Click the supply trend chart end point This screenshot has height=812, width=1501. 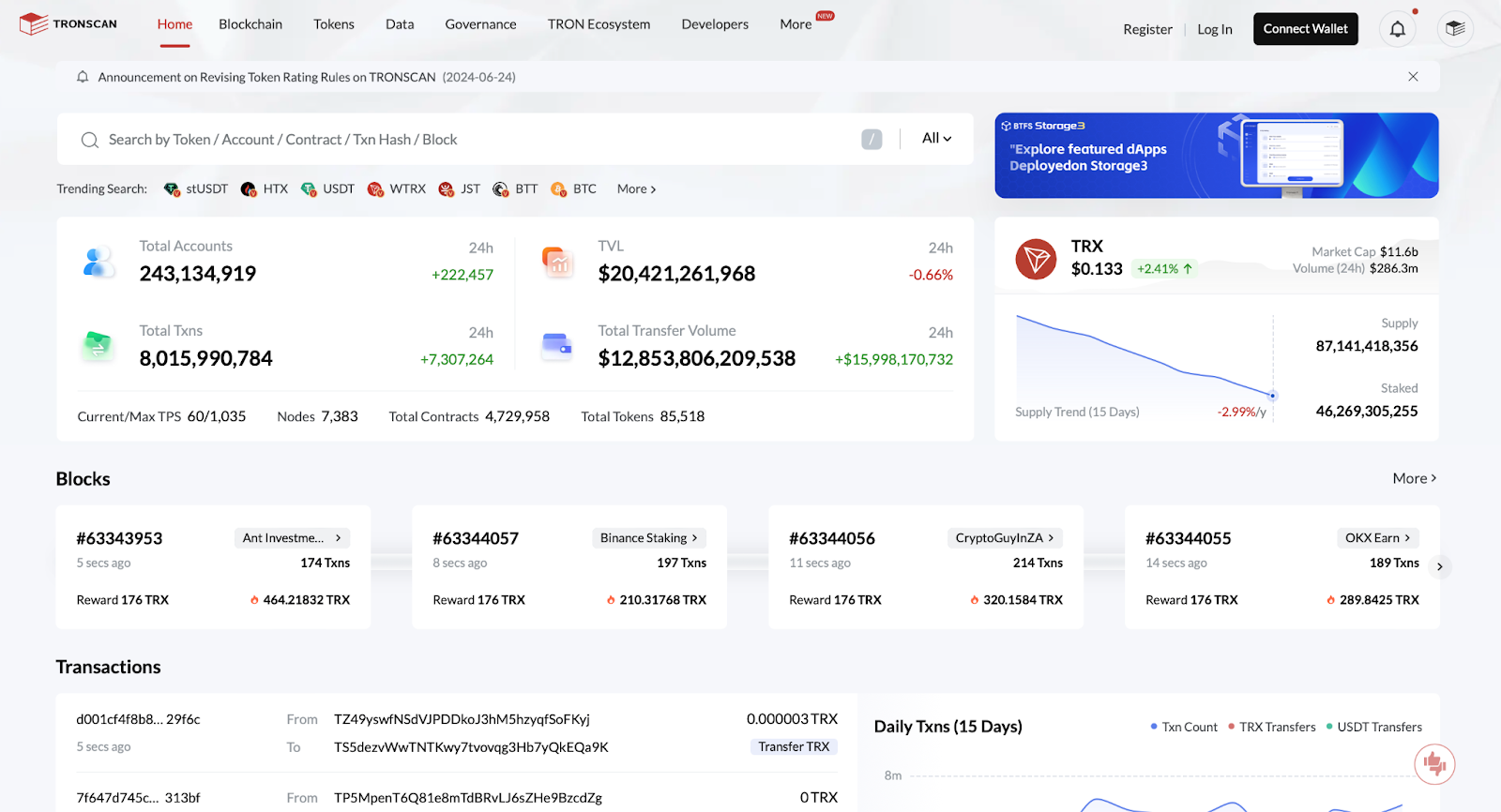(x=1273, y=396)
